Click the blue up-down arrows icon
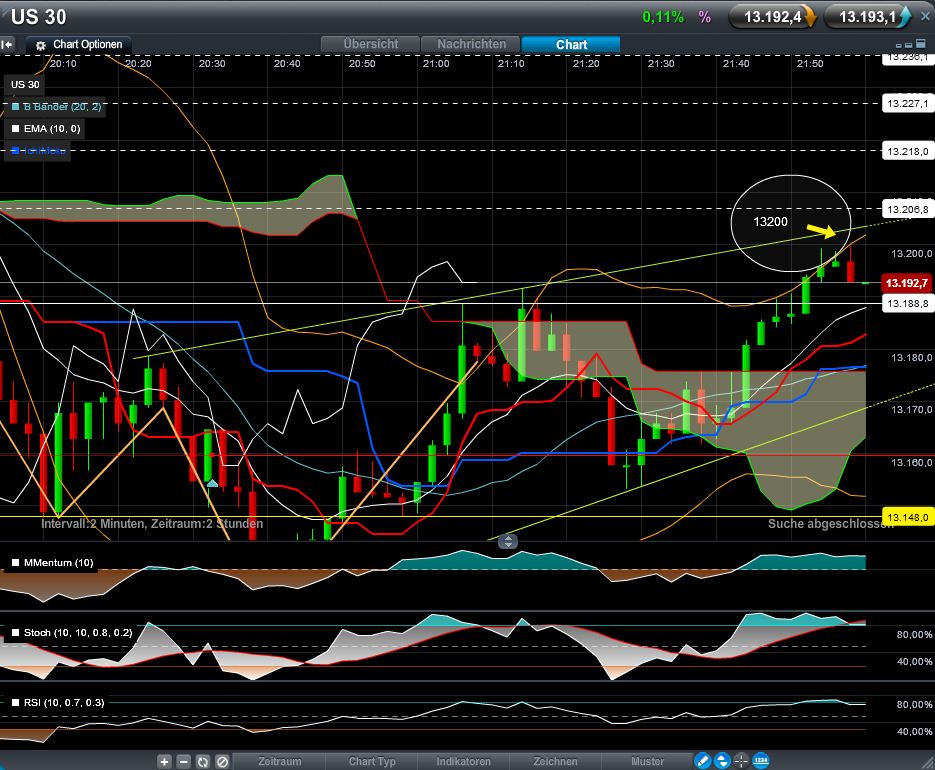This screenshot has height=770, width=935. click(722, 760)
